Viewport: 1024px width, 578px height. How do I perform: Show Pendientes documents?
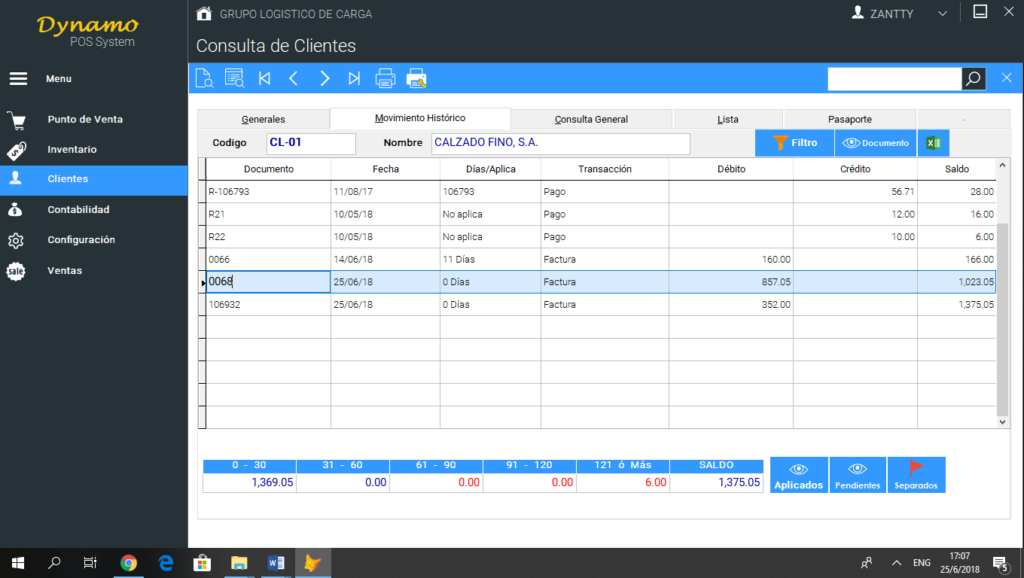[x=857, y=475]
